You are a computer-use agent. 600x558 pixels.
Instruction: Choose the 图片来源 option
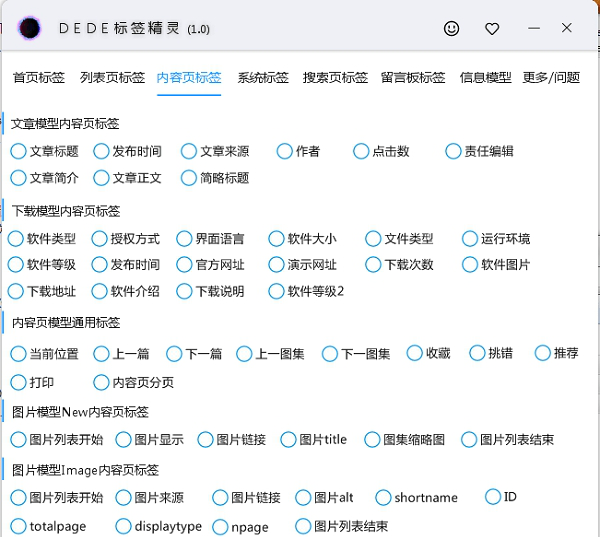point(124,498)
